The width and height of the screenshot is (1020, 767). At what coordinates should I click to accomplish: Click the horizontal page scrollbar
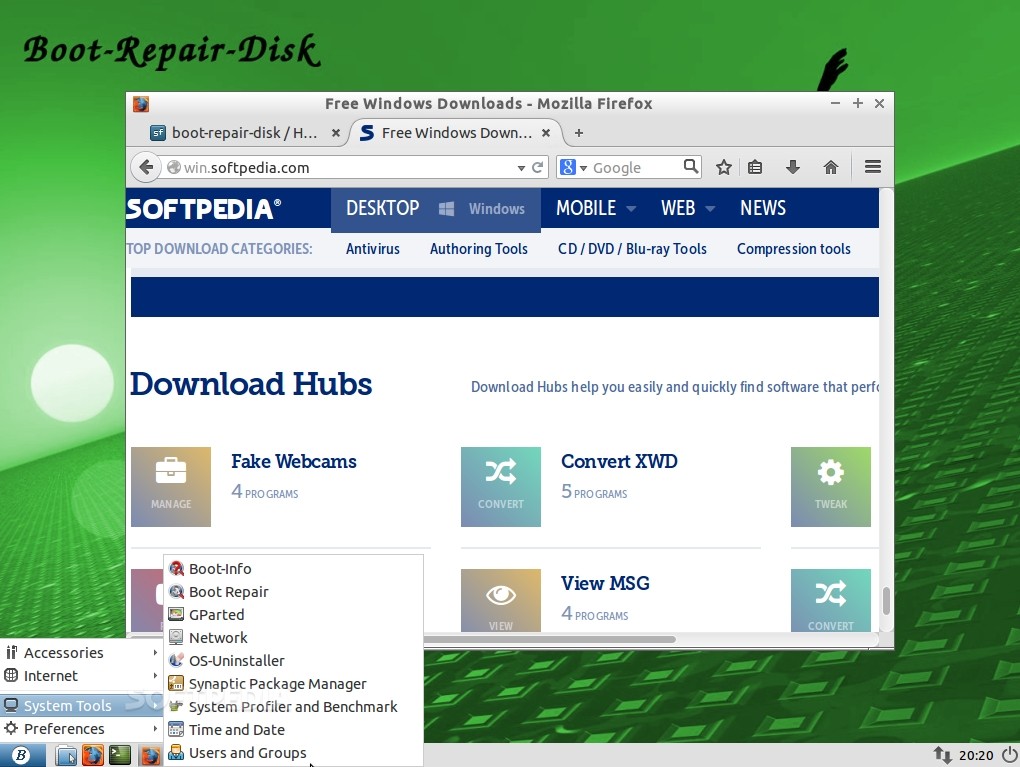(550, 639)
